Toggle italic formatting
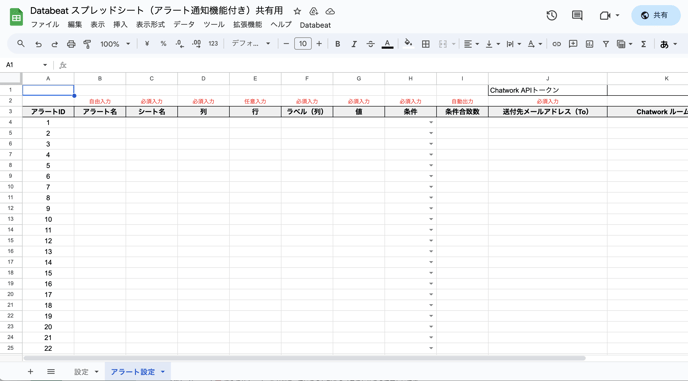 click(x=354, y=44)
